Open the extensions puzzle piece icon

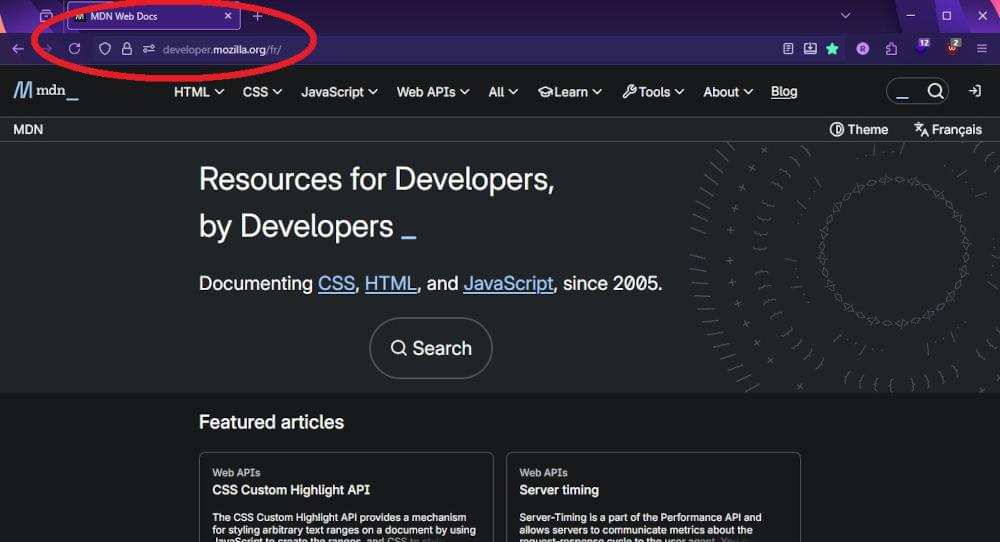coord(891,48)
